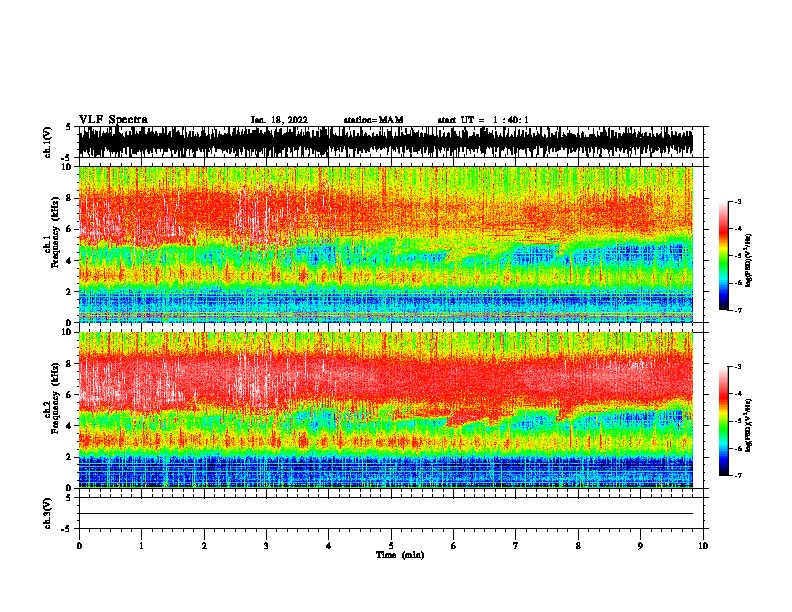Click the flat ch.3 voltage trace line
Screen dimensions: 792x612
pyautogui.click(x=386, y=514)
